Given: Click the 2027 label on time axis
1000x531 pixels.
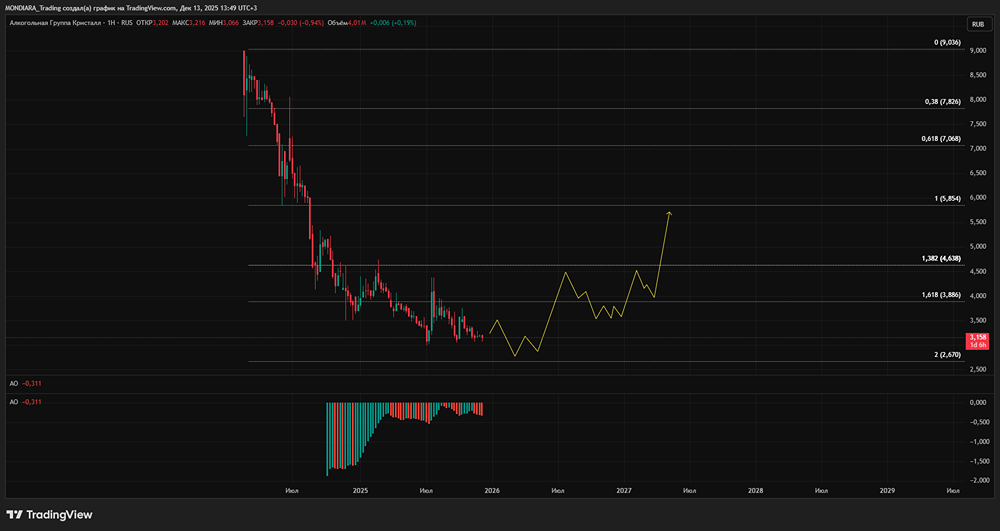Looking at the screenshot, I should pyautogui.click(x=624, y=491).
